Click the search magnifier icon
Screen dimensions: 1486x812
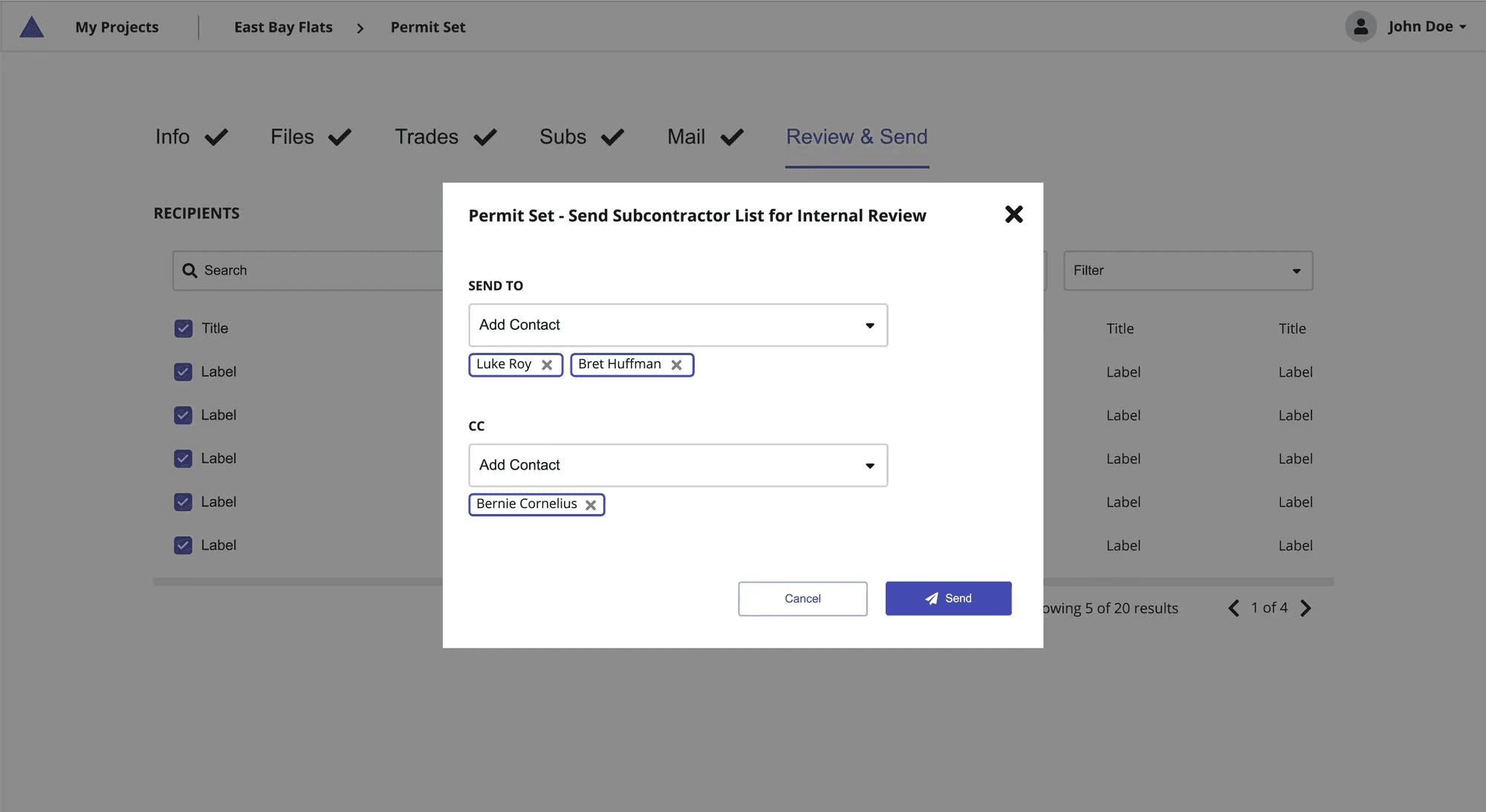point(189,271)
